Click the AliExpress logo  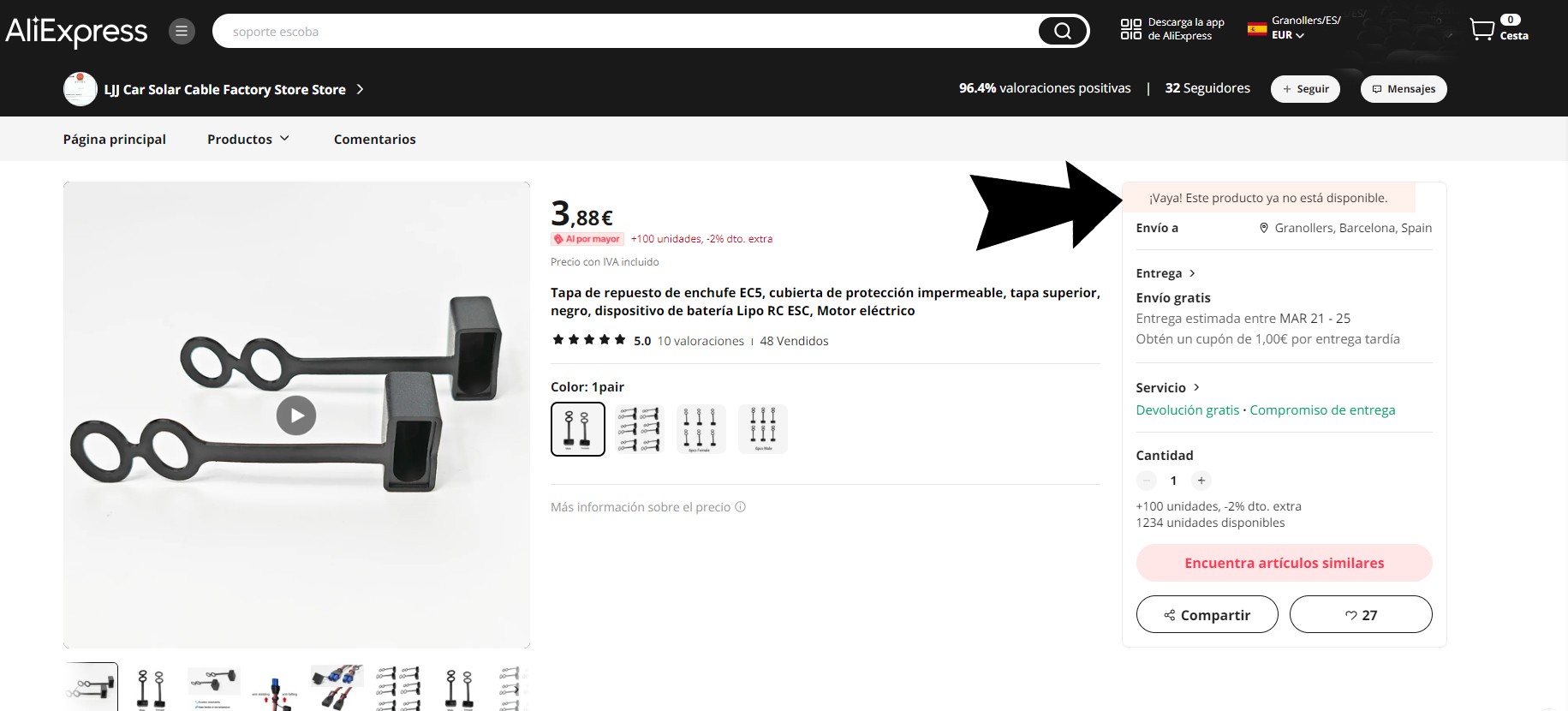tap(76, 32)
